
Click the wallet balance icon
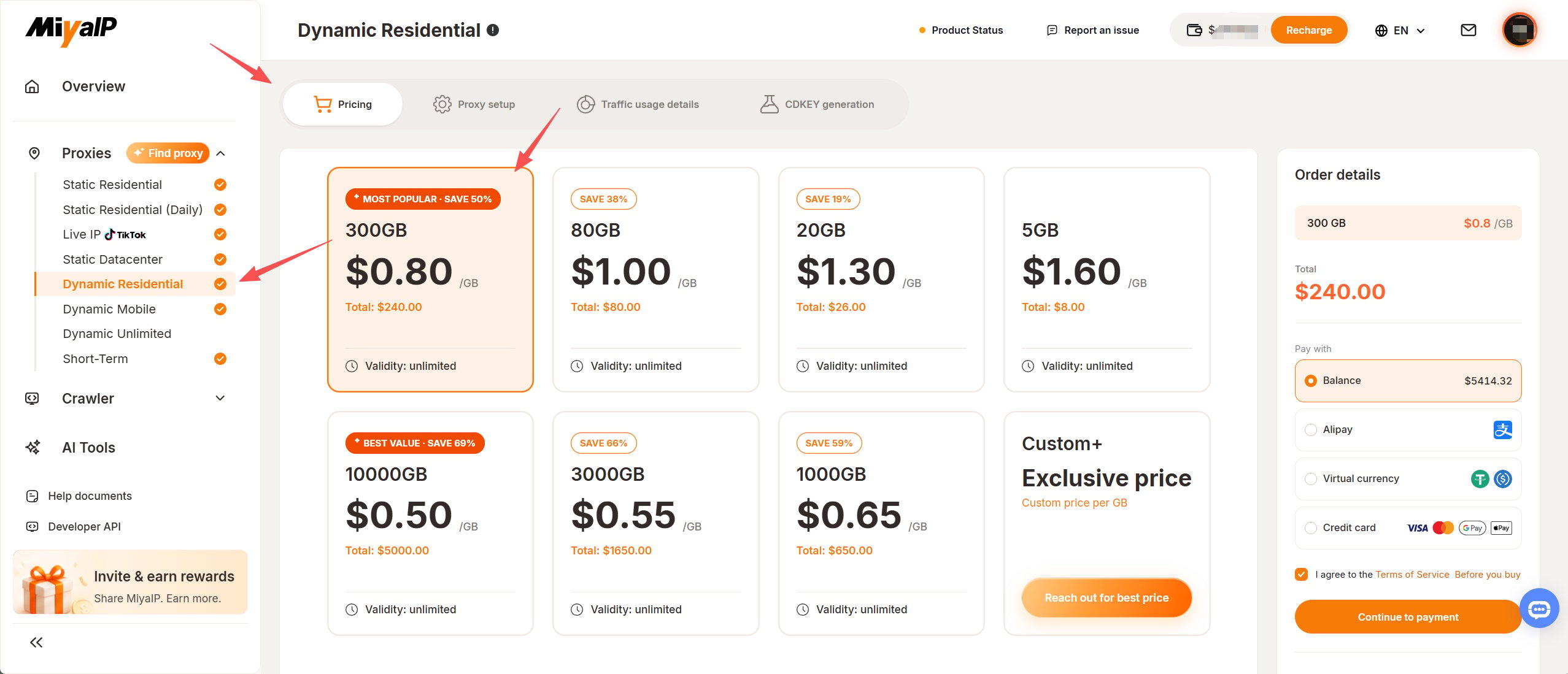1194,30
